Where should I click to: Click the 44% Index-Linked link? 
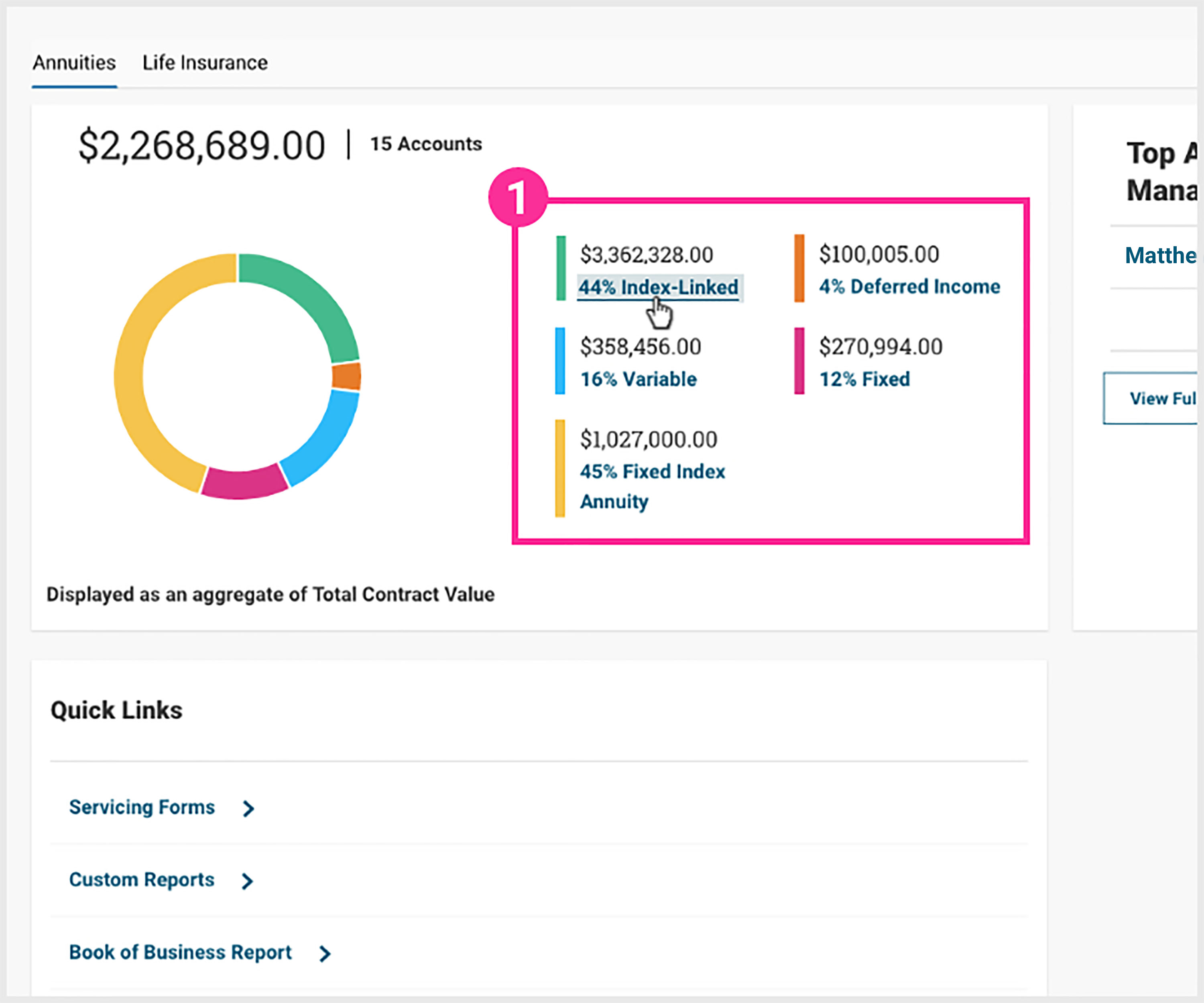pyautogui.click(x=658, y=287)
